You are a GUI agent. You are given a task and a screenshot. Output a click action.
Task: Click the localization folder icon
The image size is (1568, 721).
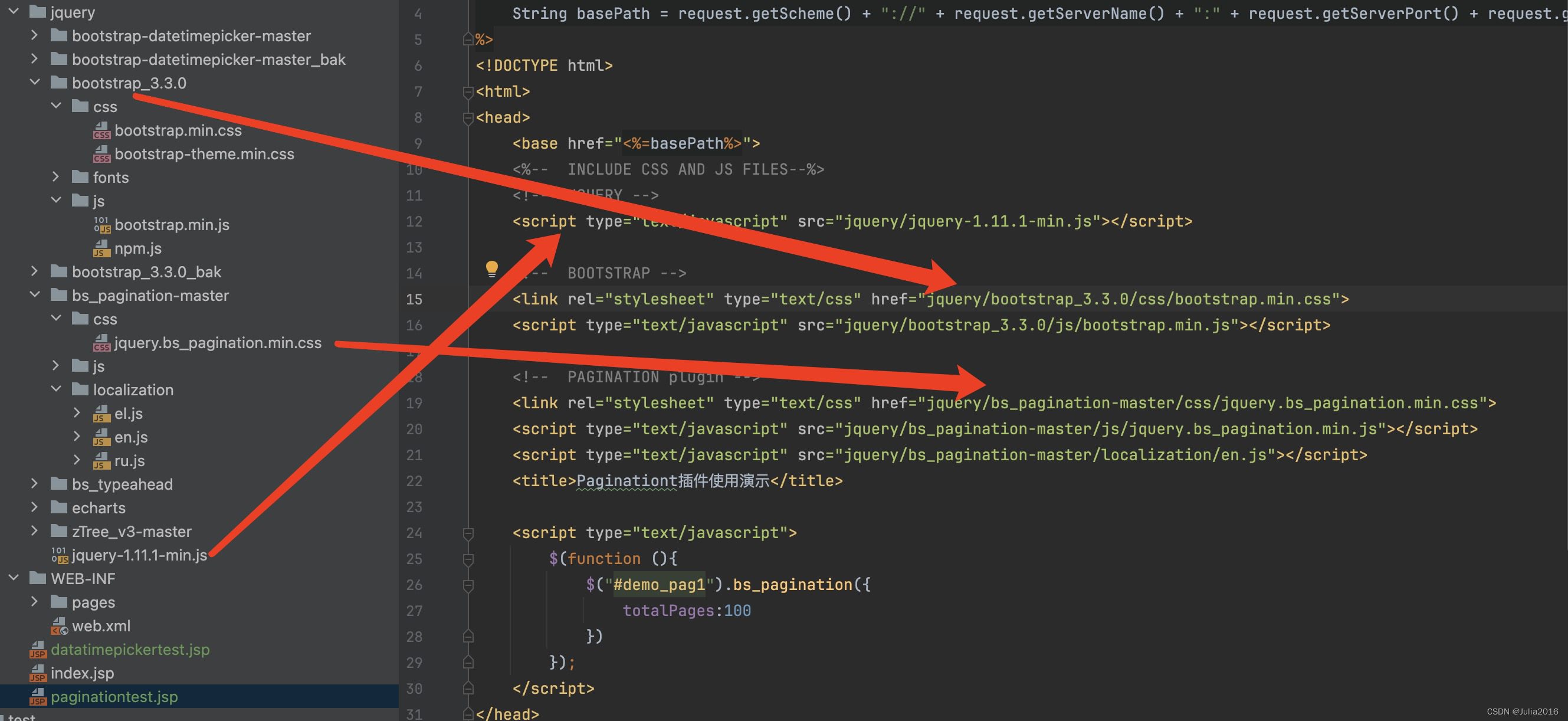80,389
